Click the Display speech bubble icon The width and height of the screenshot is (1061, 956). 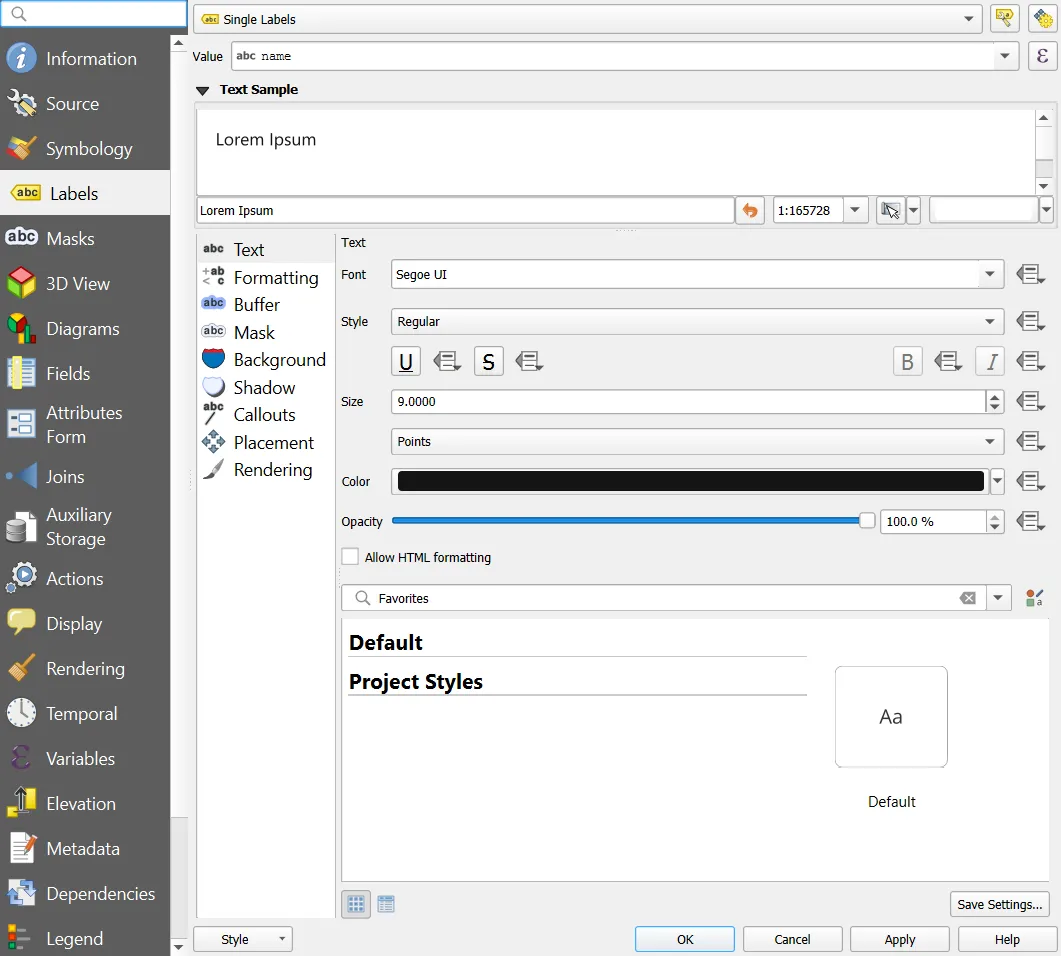[21, 623]
